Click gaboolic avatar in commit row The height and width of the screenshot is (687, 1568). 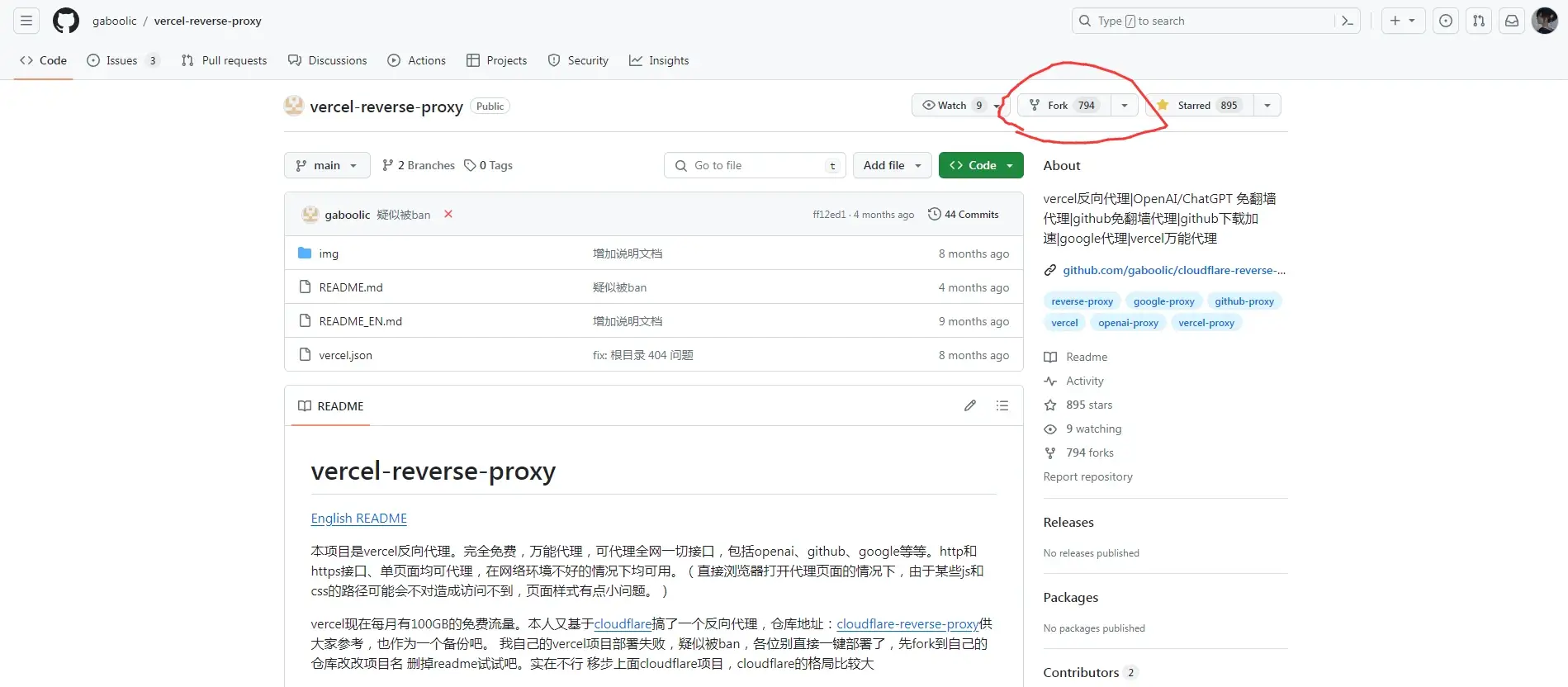click(x=310, y=215)
